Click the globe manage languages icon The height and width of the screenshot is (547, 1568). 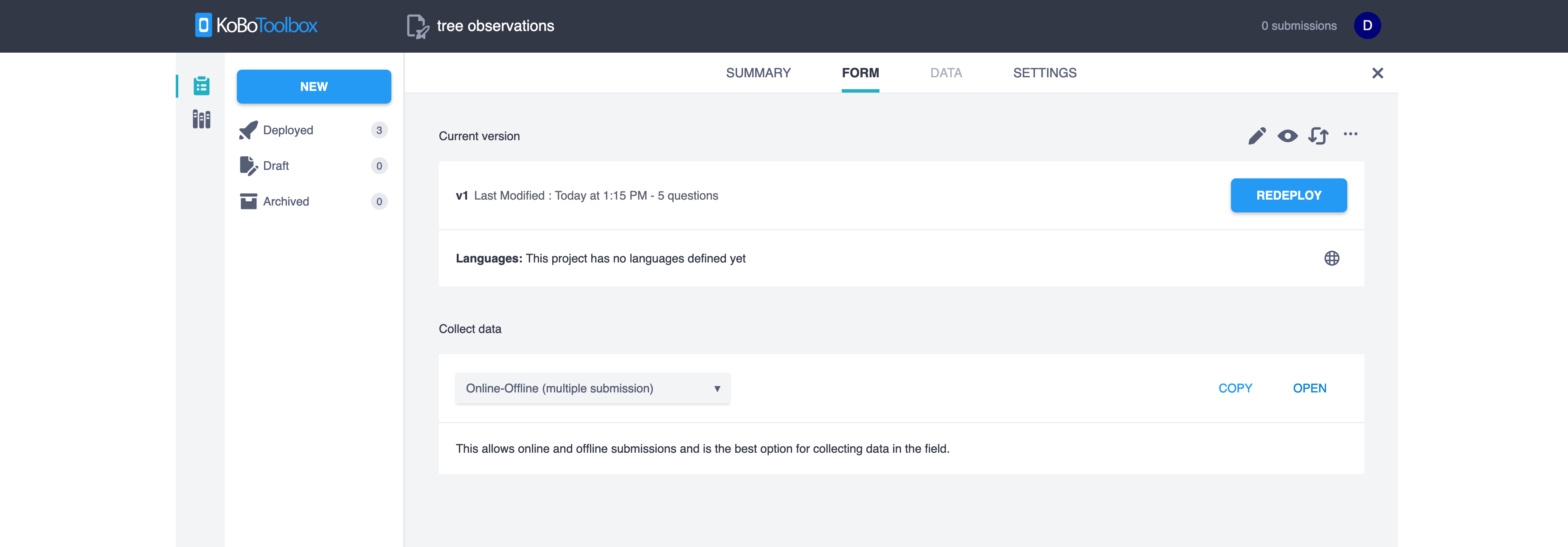click(1331, 258)
